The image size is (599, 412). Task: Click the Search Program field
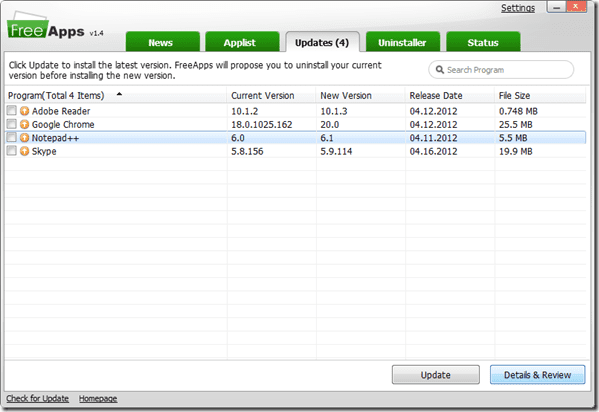coord(501,70)
